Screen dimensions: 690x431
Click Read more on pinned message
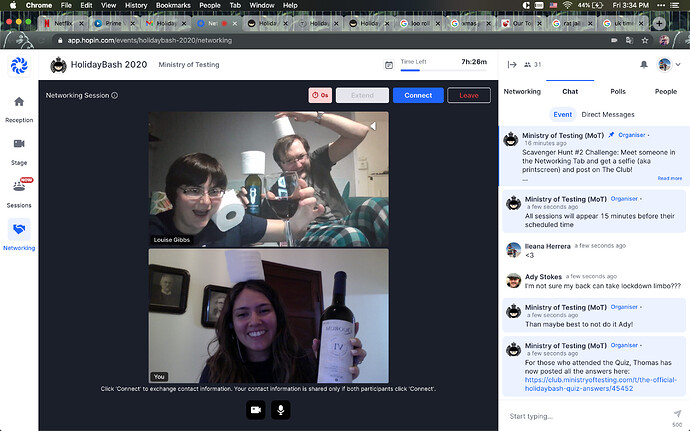tap(669, 178)
